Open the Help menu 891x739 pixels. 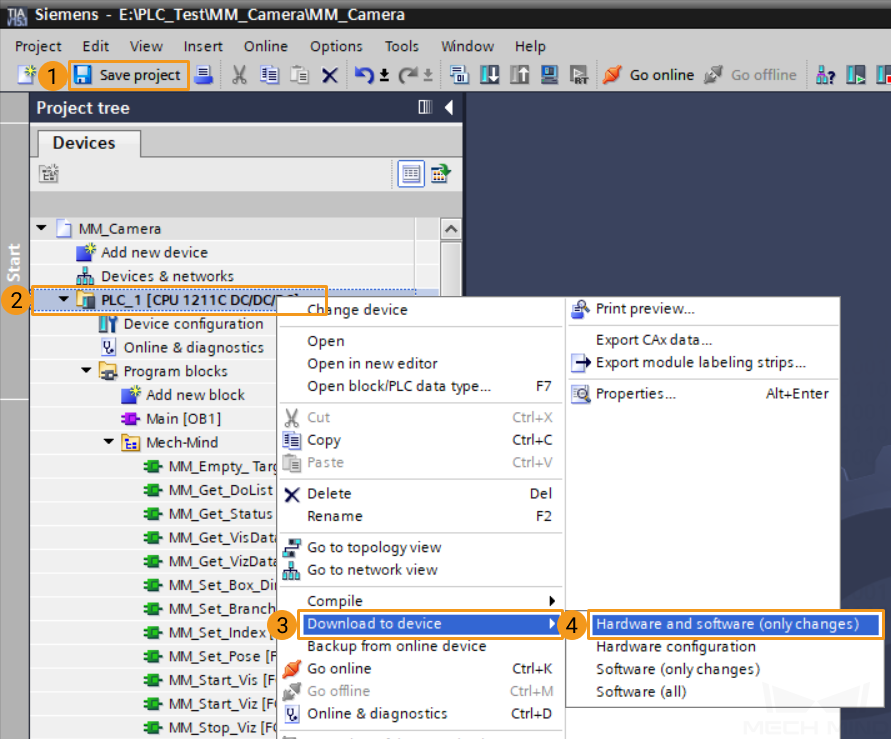530,46
